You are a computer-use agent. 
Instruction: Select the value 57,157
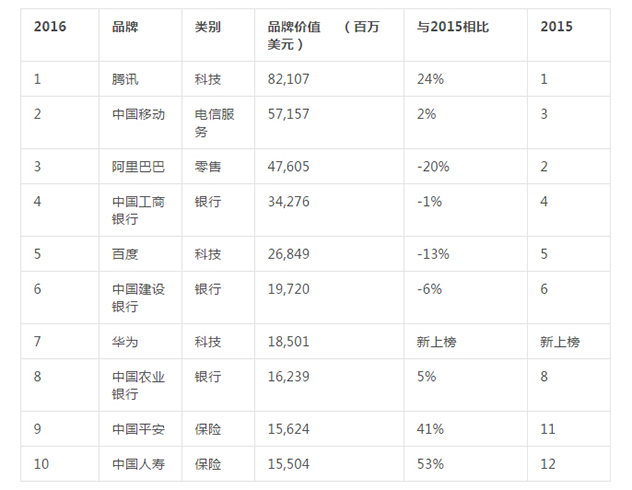[x=289, y=114]
